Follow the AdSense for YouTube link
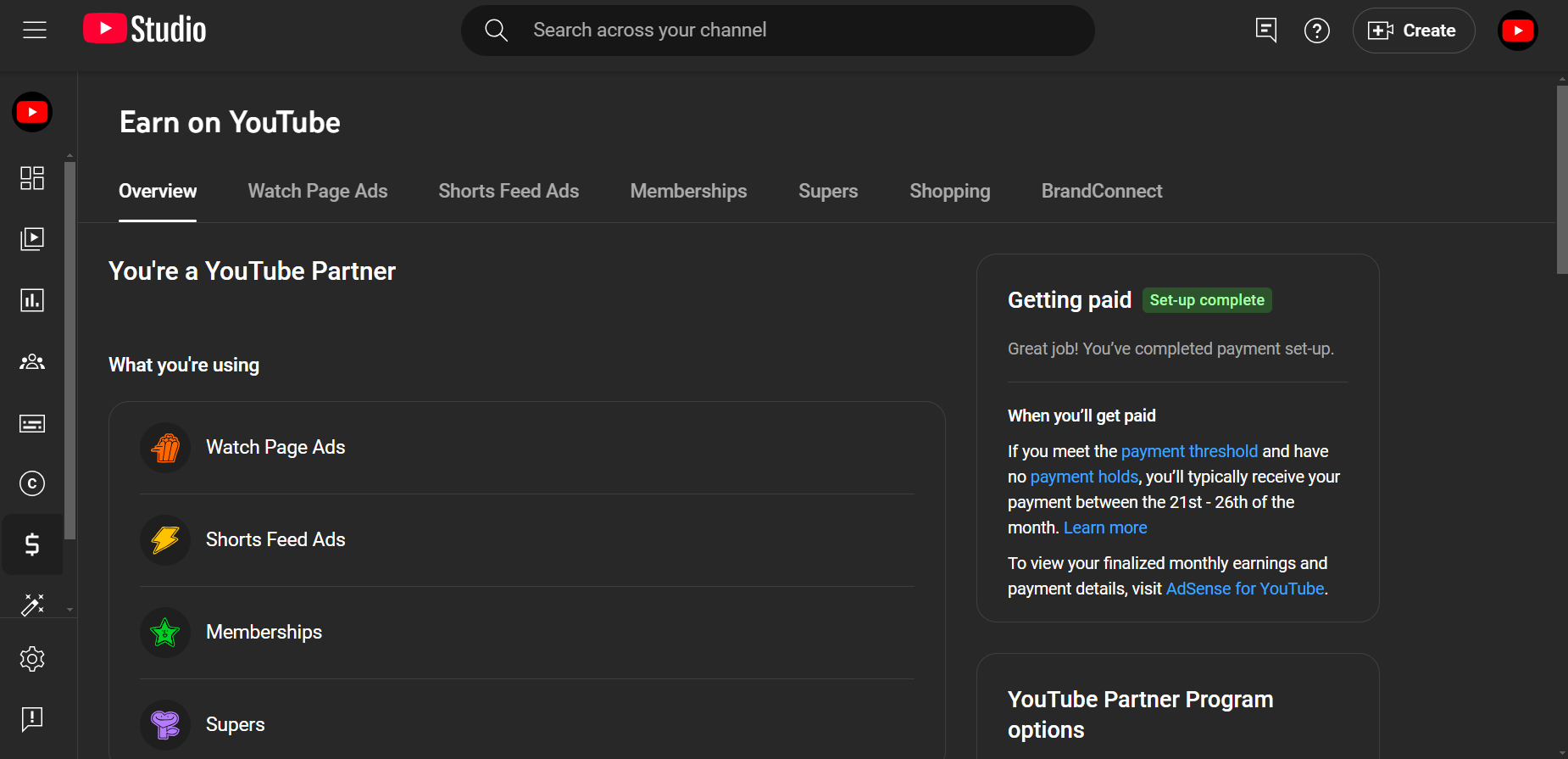The height and width of the screenshot is (759, 1568). coord(1244,589)
